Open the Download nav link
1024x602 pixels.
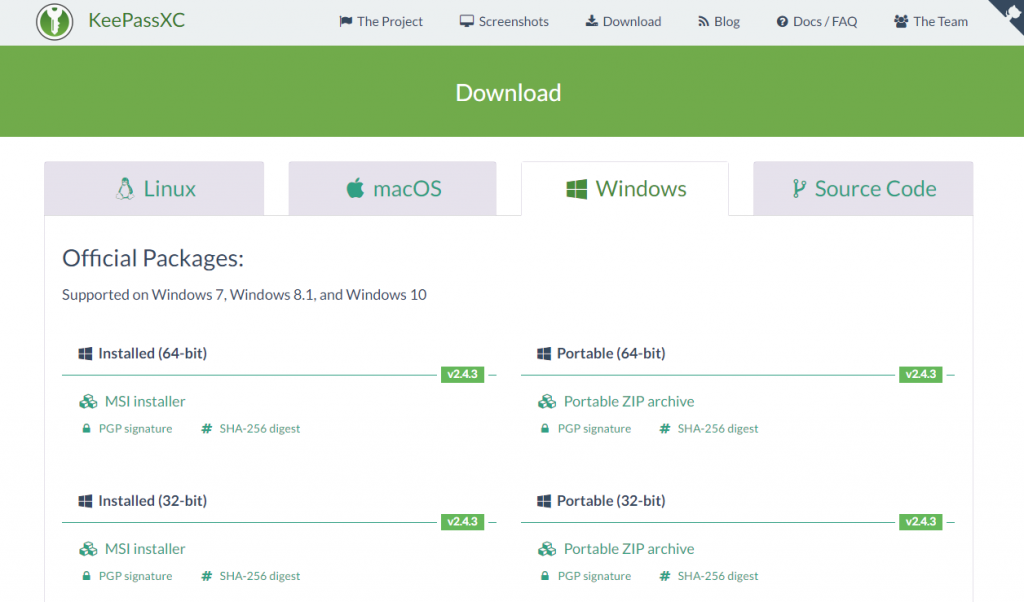click(x=623, y=22)
